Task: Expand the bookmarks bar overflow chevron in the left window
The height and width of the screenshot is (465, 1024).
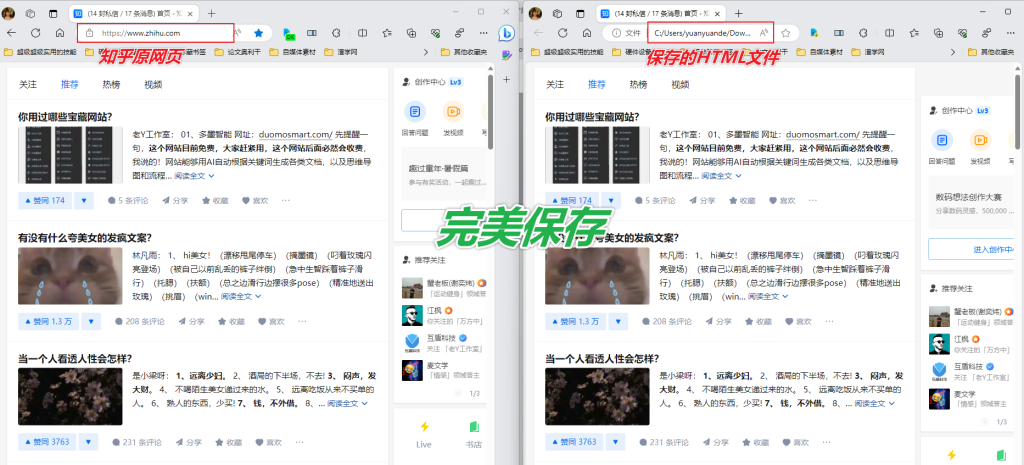Action: point(427,52)
